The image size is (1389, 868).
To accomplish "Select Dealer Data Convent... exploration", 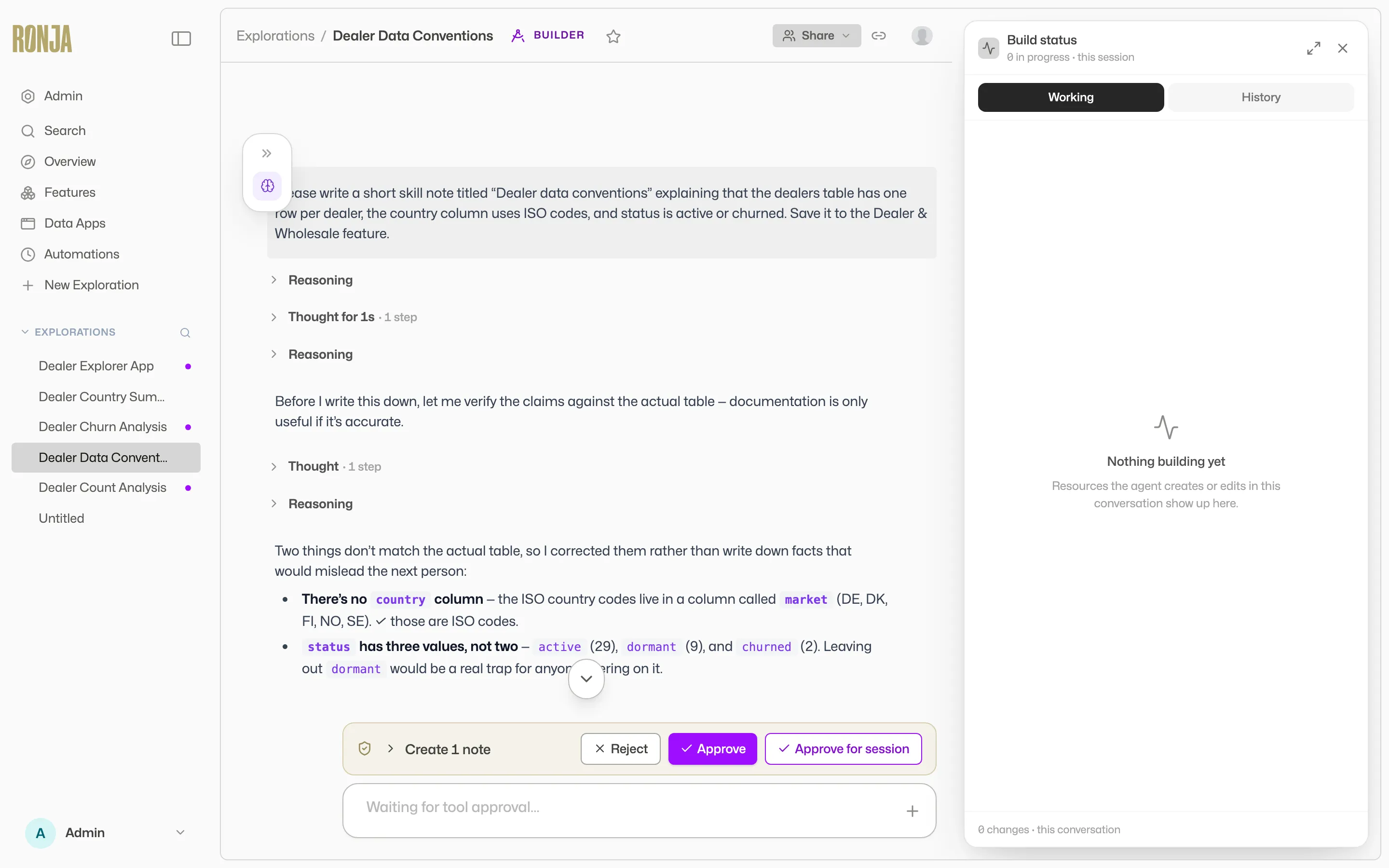I will 106,458.
